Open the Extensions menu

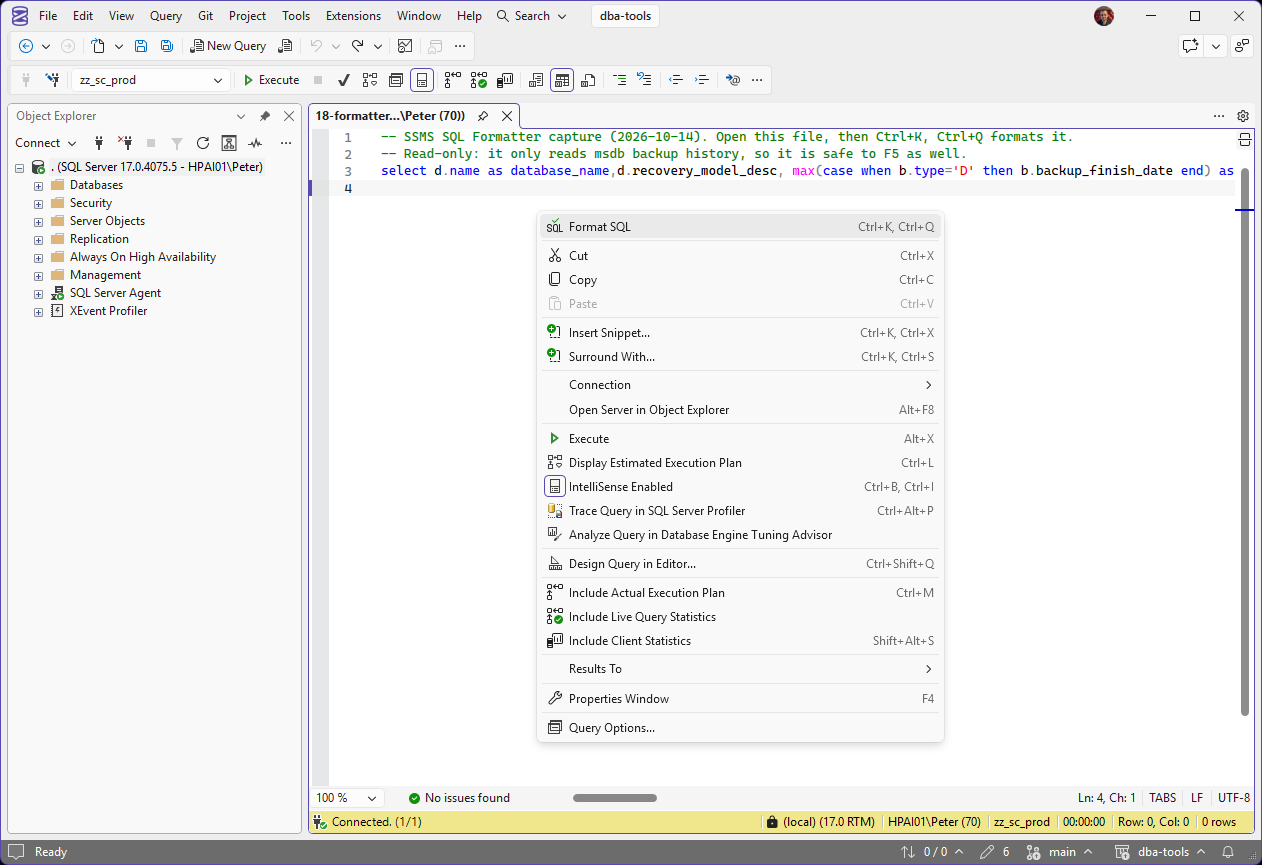point(353,16)
